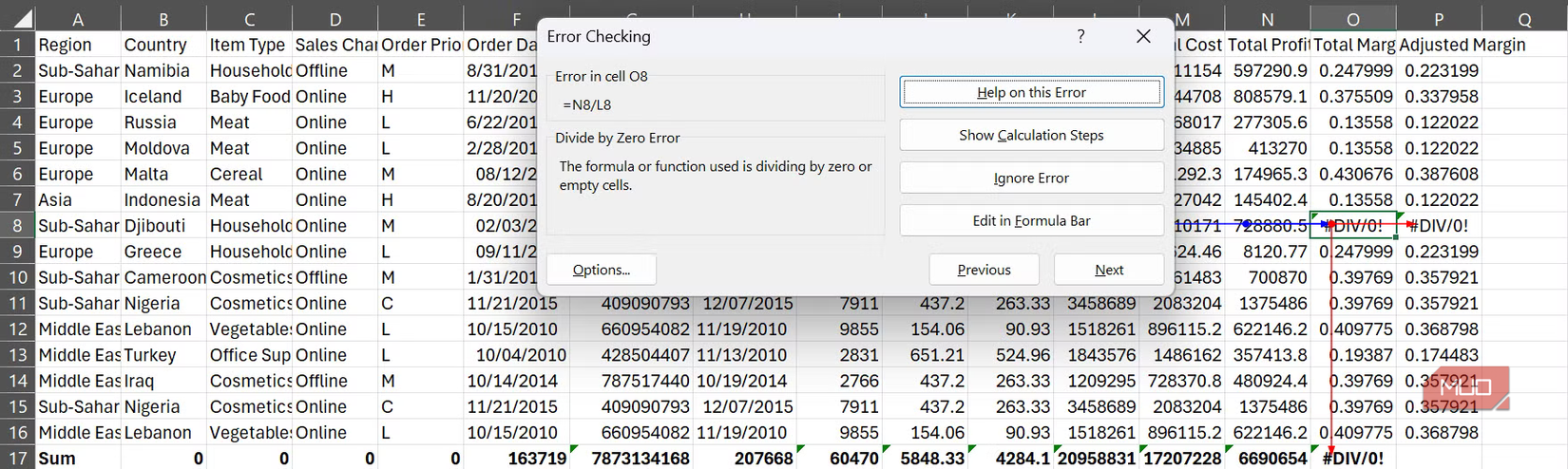Viewport: 1568px width, 469px height.
Task: Select the Baby Food cell
Action: pos(249,96)
